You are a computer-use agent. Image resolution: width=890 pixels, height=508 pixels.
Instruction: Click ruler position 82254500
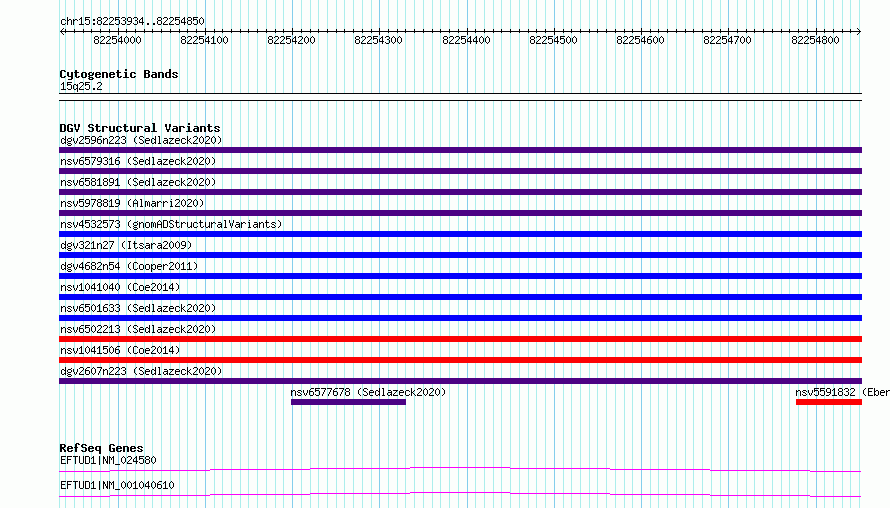coord(553,40)
